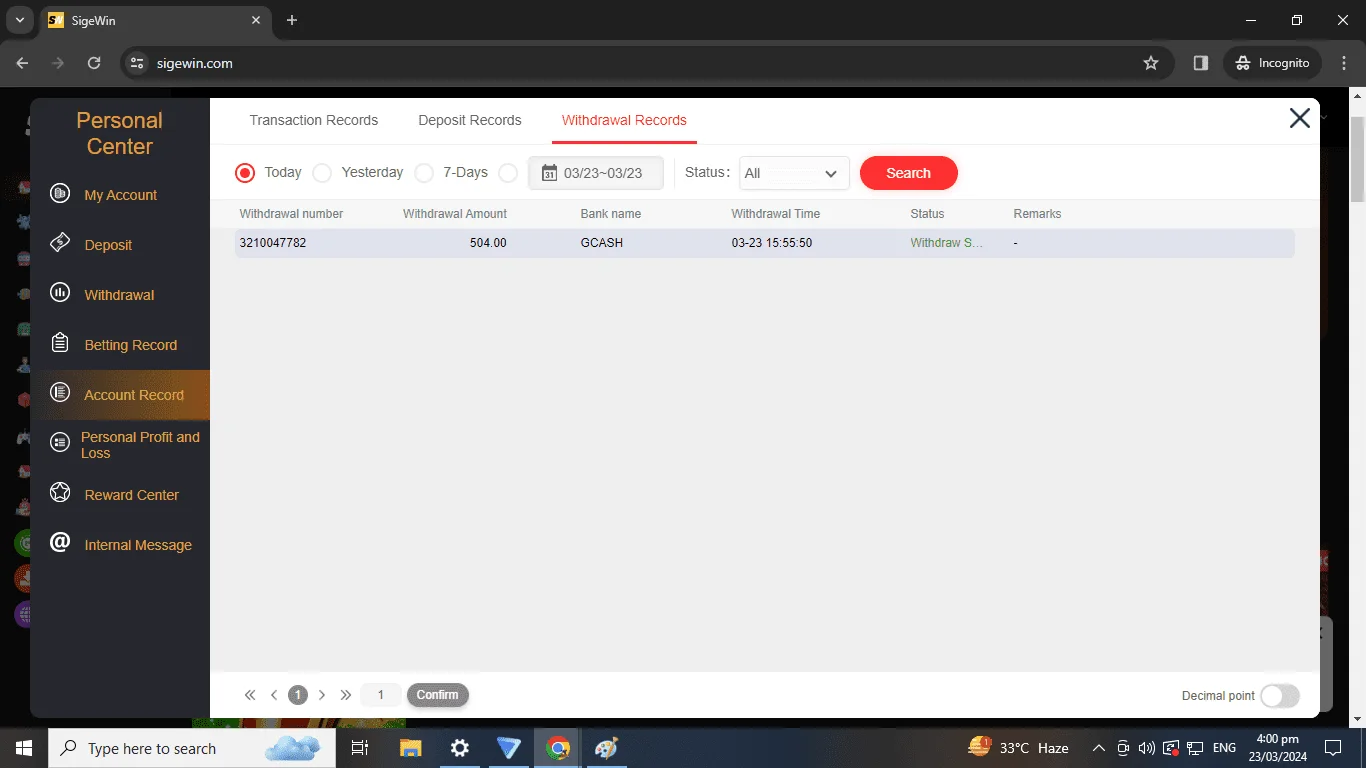Click the Chrome taskbar icon

(558, 748)
